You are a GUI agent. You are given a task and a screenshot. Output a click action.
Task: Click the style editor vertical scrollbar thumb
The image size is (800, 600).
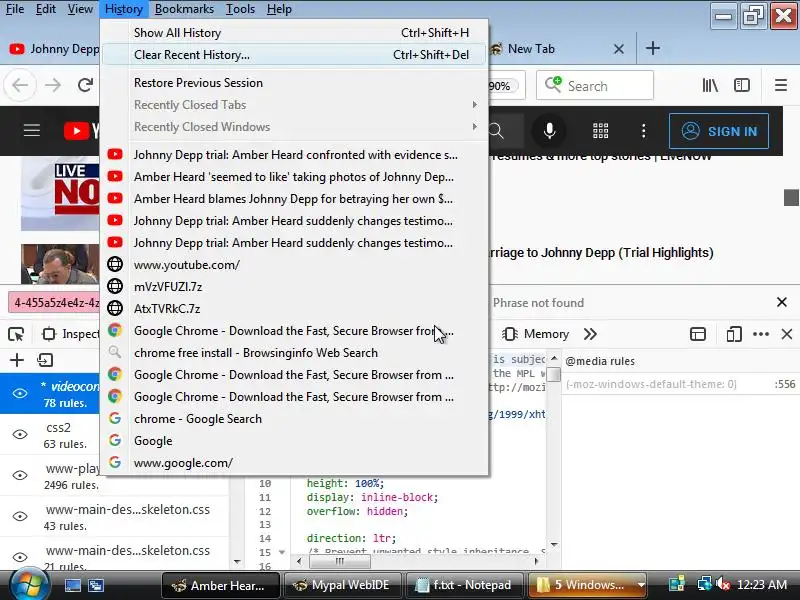point(554,375)
